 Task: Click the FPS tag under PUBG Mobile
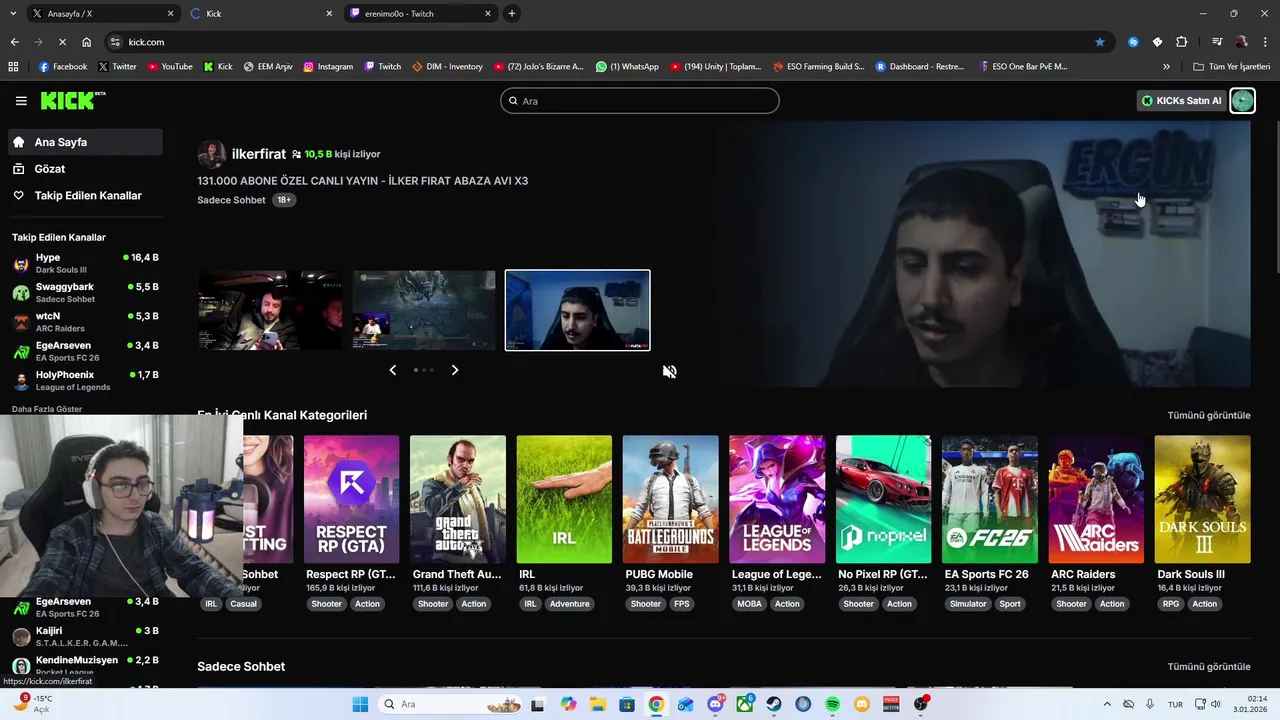(x=682, y=604)
